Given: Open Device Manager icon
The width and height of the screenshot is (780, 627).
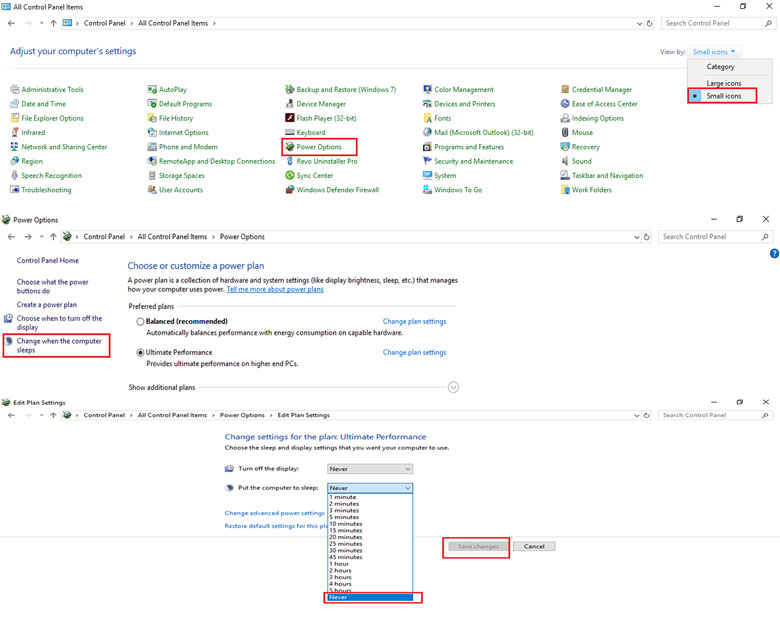Looking at the screenshot, I should [321, 104].
